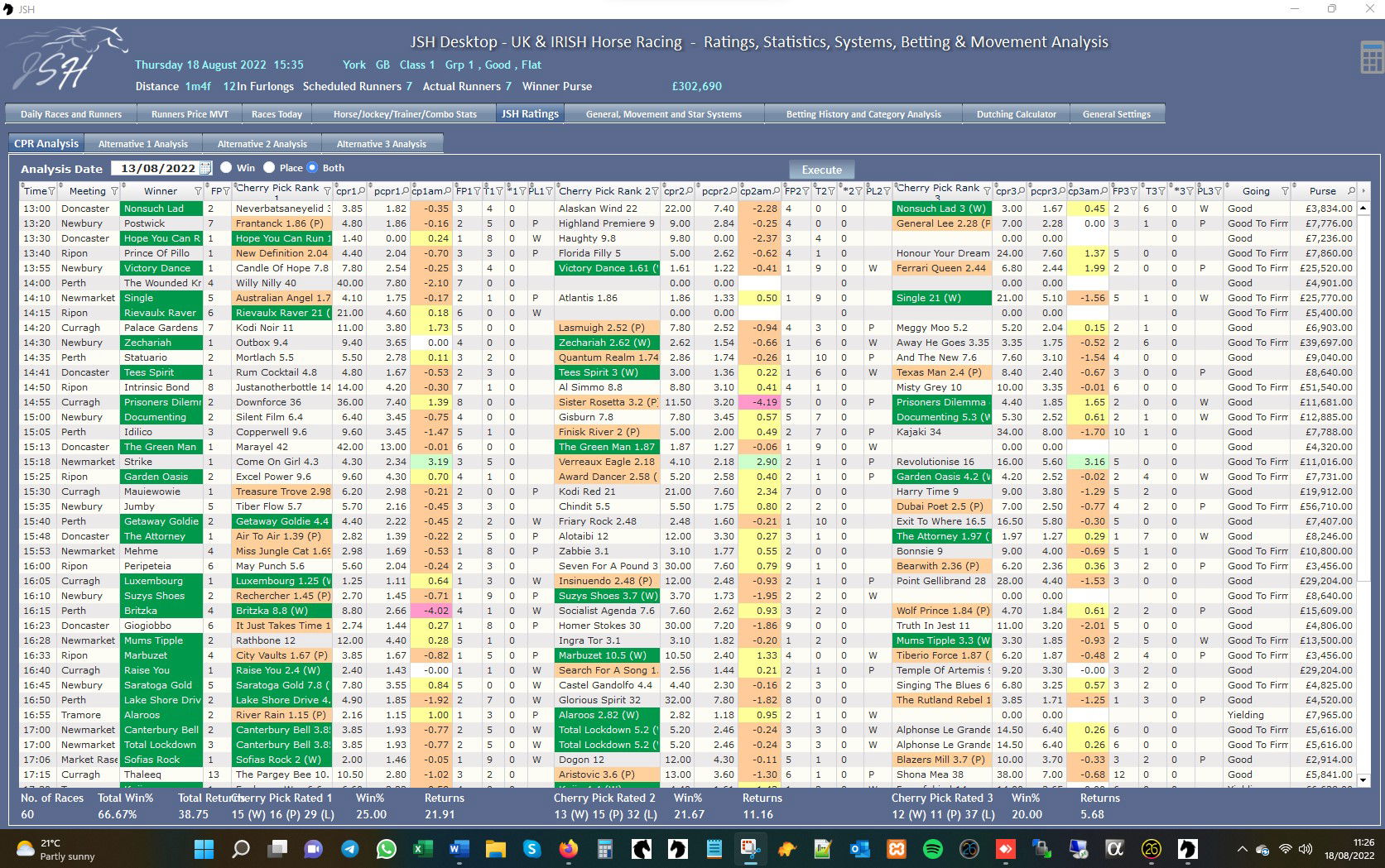Click the Execute button
The height and width of the screenshot is (868, 1385).
pyautogui.click(x=821, y=170)
